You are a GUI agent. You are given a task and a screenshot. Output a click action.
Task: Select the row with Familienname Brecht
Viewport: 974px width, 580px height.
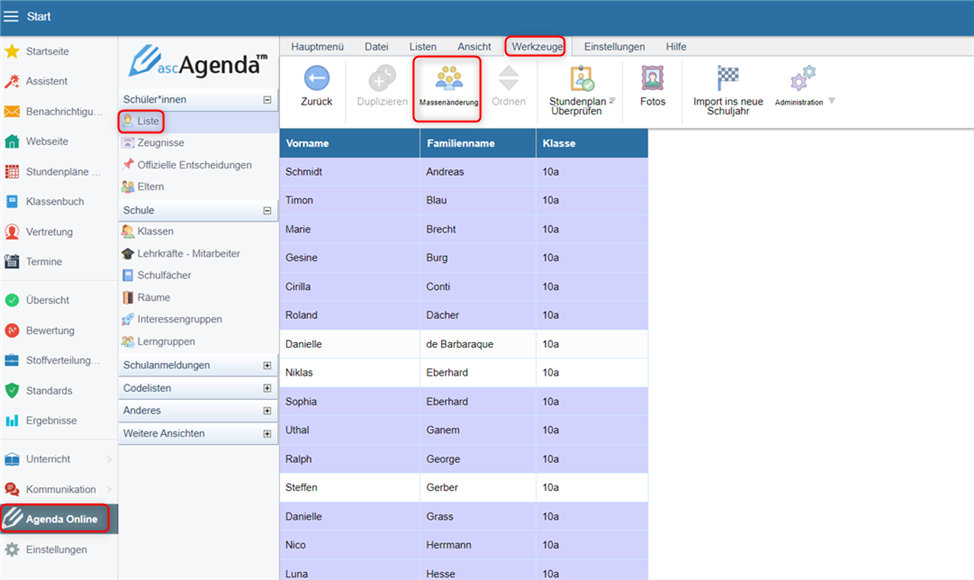tap(463, 229)
